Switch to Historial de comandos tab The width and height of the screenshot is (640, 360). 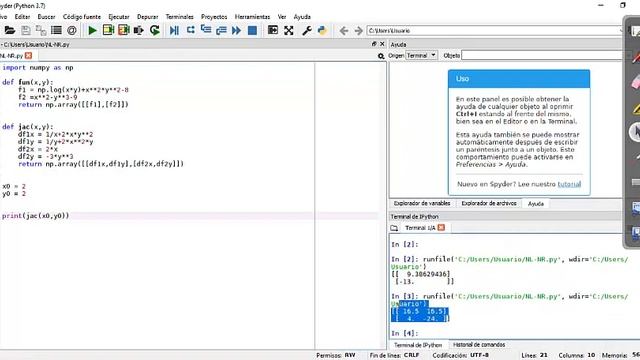[479, 345]
